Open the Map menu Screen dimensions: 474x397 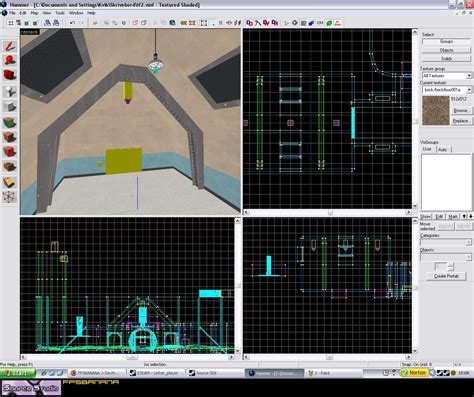tap(34, 13)
